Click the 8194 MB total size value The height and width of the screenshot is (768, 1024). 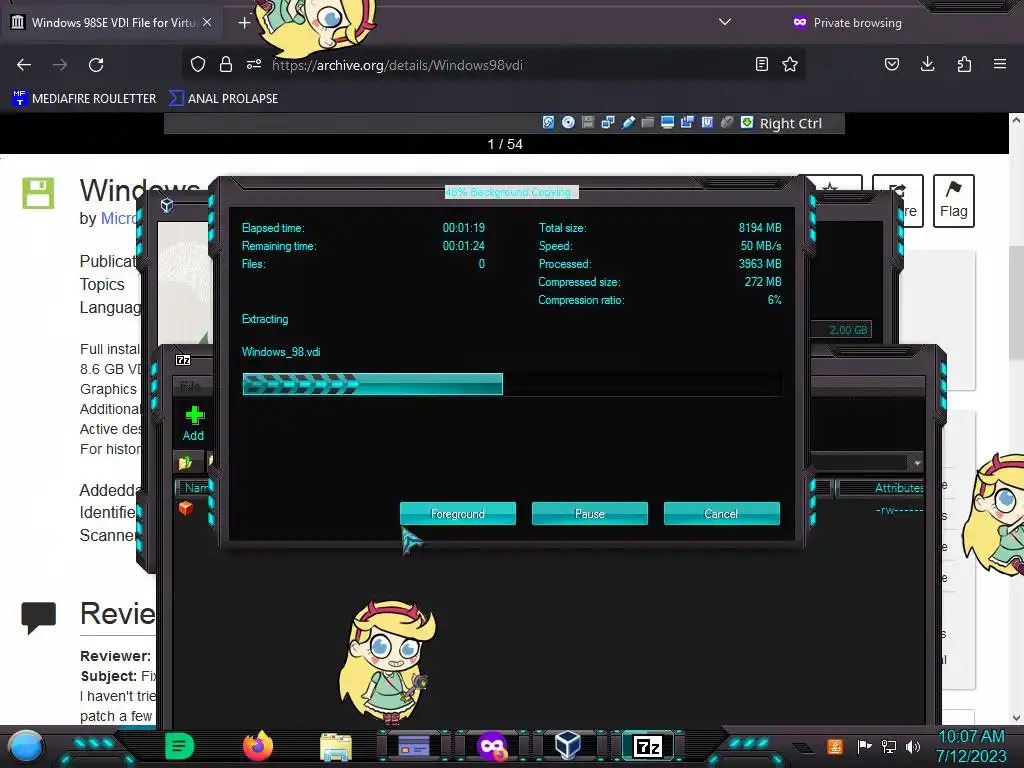point(760,227)
